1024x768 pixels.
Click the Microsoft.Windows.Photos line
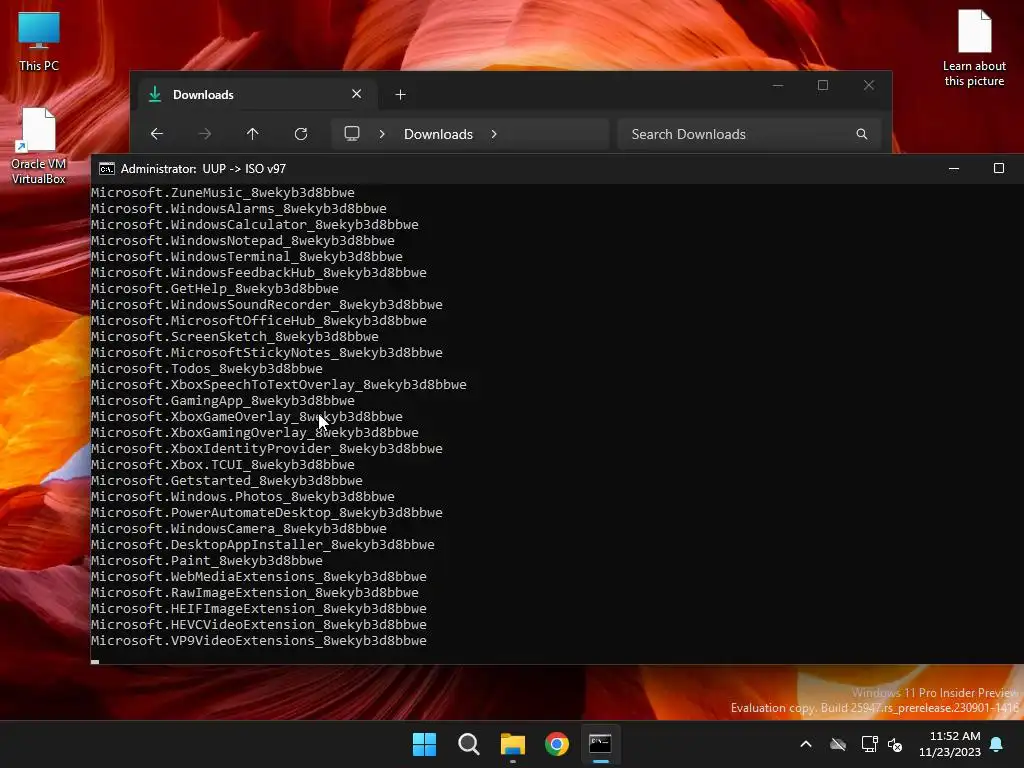[x=242, y=496]
